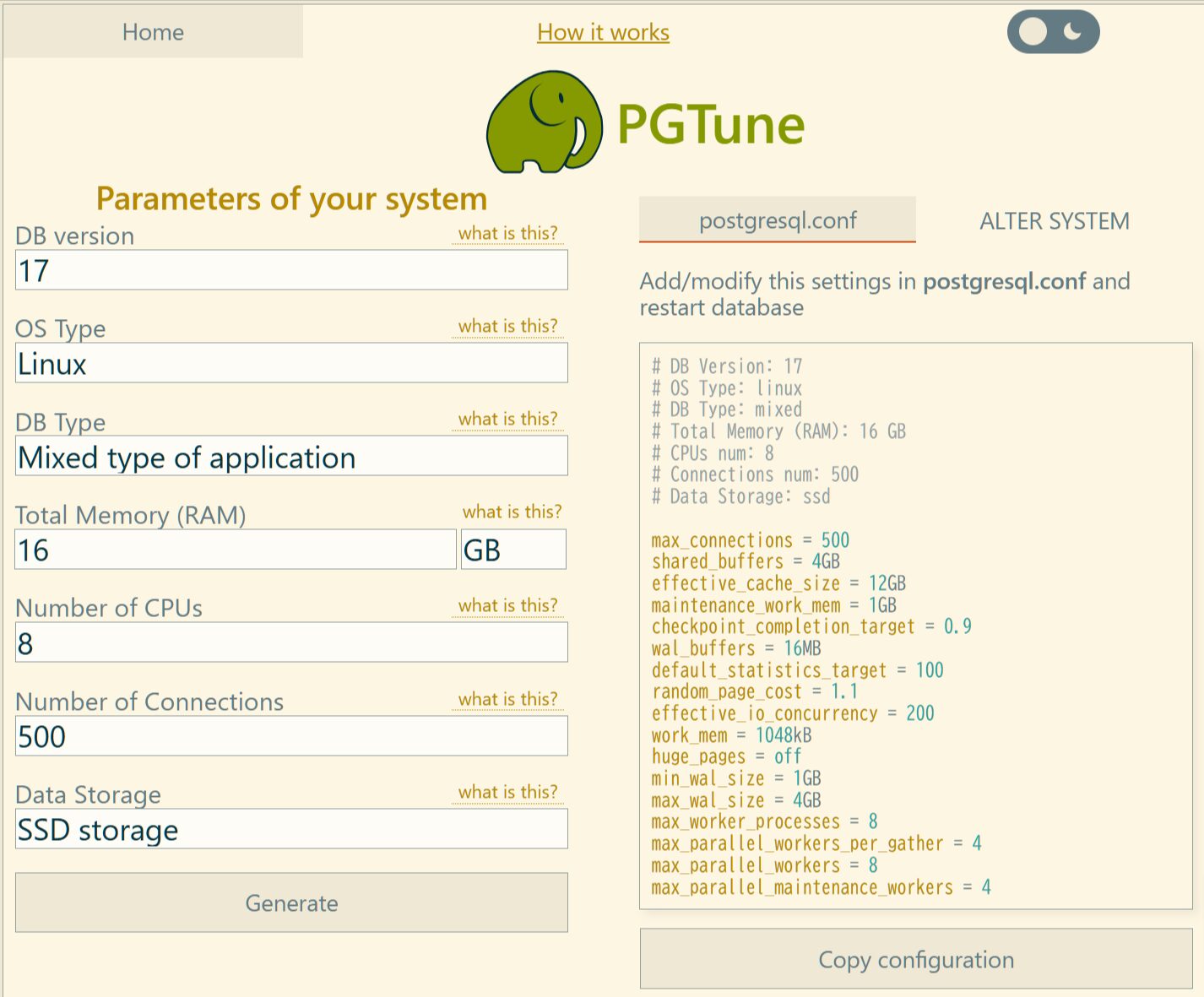Focus the Total Memory (RAM) input field
1204x997 pixels.
236,550
